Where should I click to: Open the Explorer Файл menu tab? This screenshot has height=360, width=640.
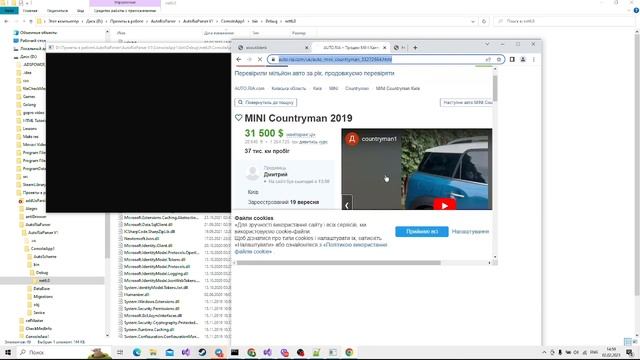tap(9, 11)
